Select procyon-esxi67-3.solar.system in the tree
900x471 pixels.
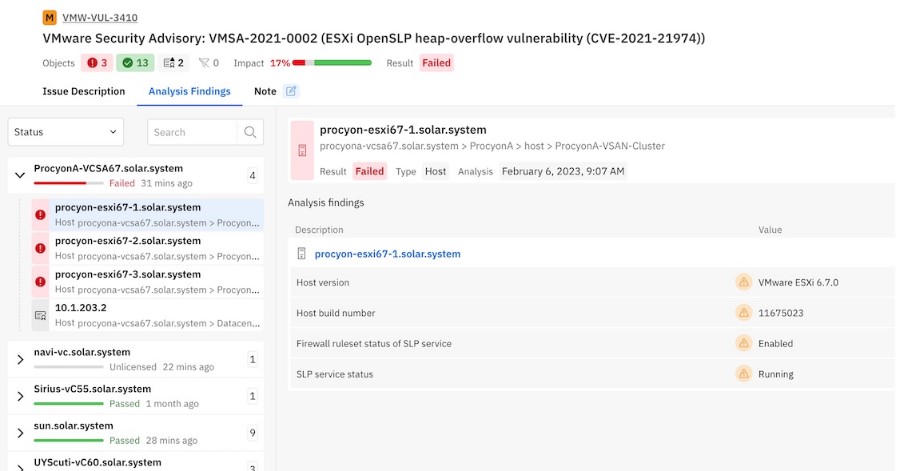pyautogui.click(x=148, y=281)
